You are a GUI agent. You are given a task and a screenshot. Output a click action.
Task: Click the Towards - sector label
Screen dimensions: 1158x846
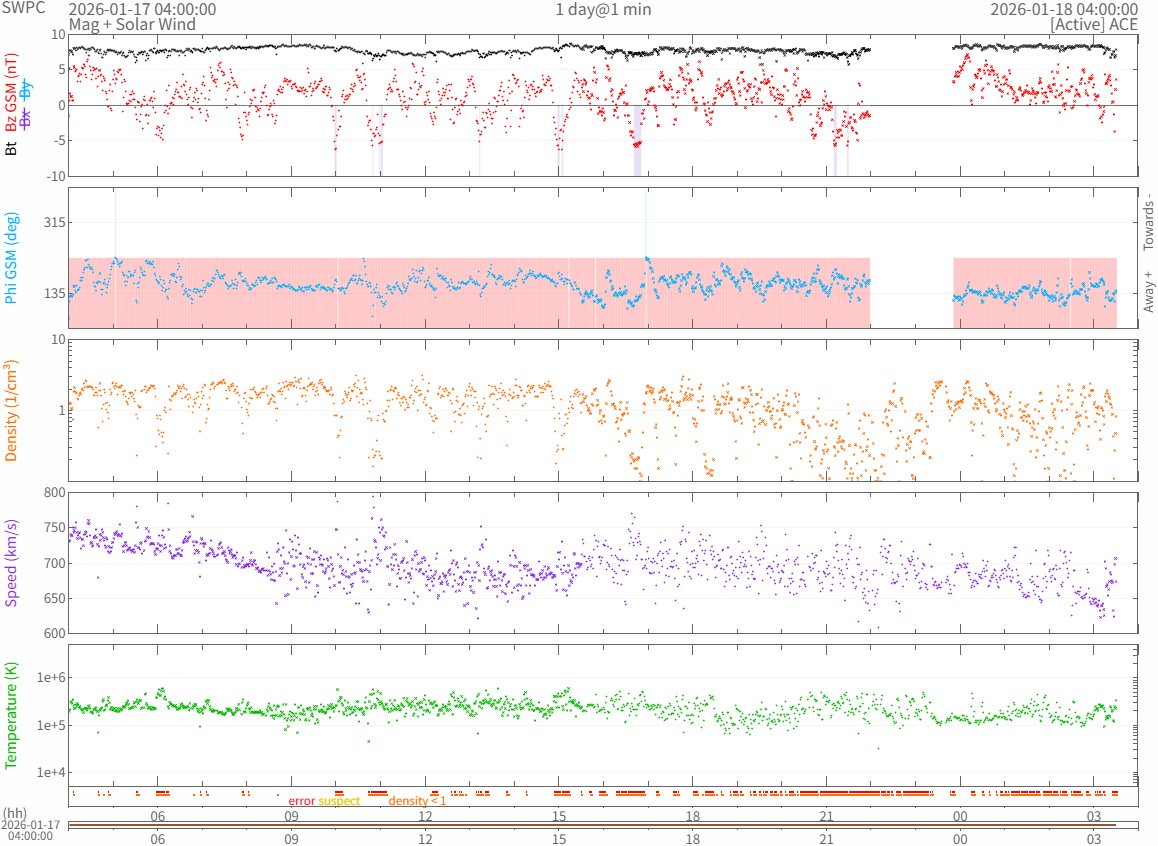pos(1148,220)
